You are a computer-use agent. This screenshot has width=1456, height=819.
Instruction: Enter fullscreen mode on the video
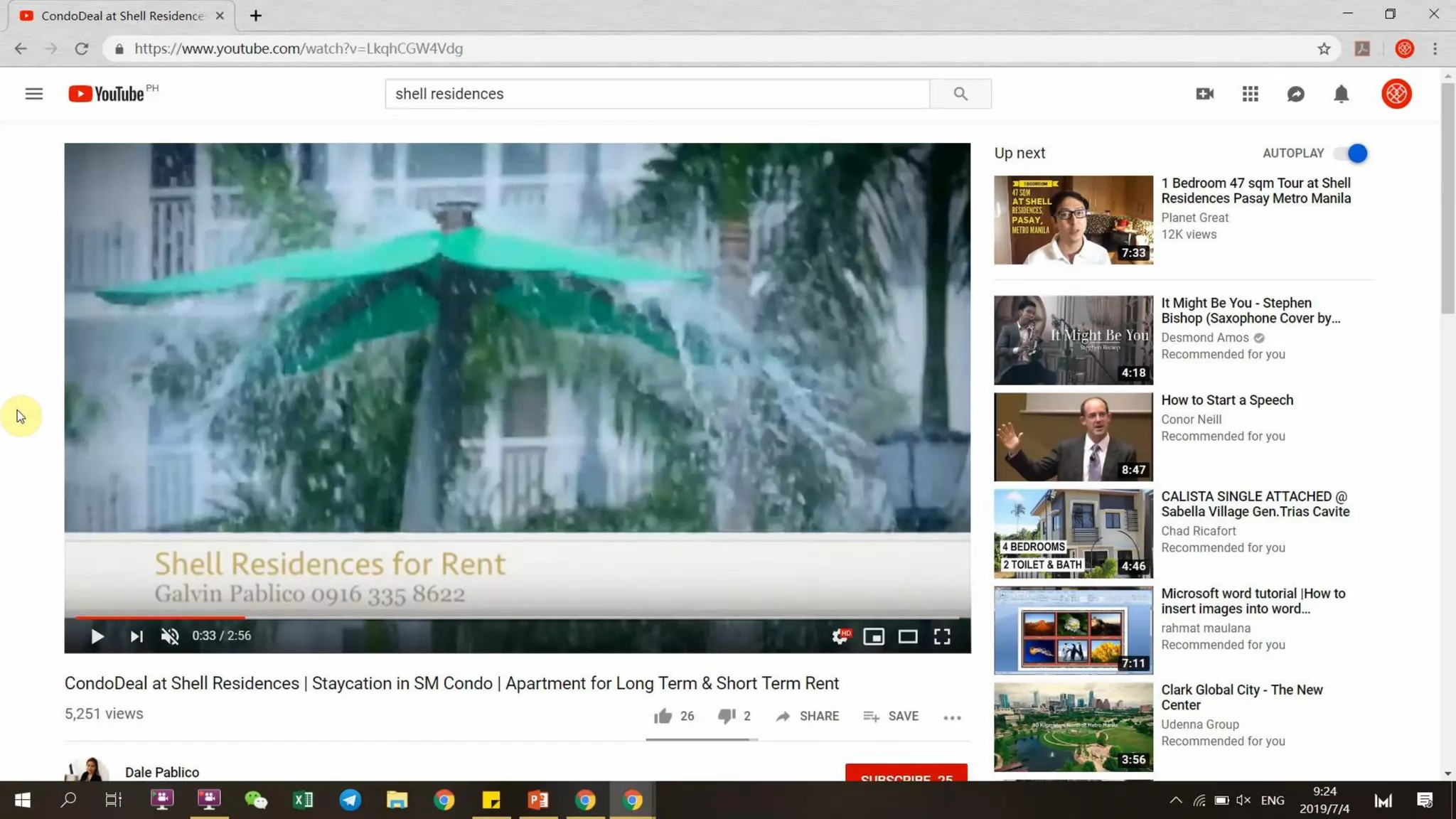click(x=942, y=636)
